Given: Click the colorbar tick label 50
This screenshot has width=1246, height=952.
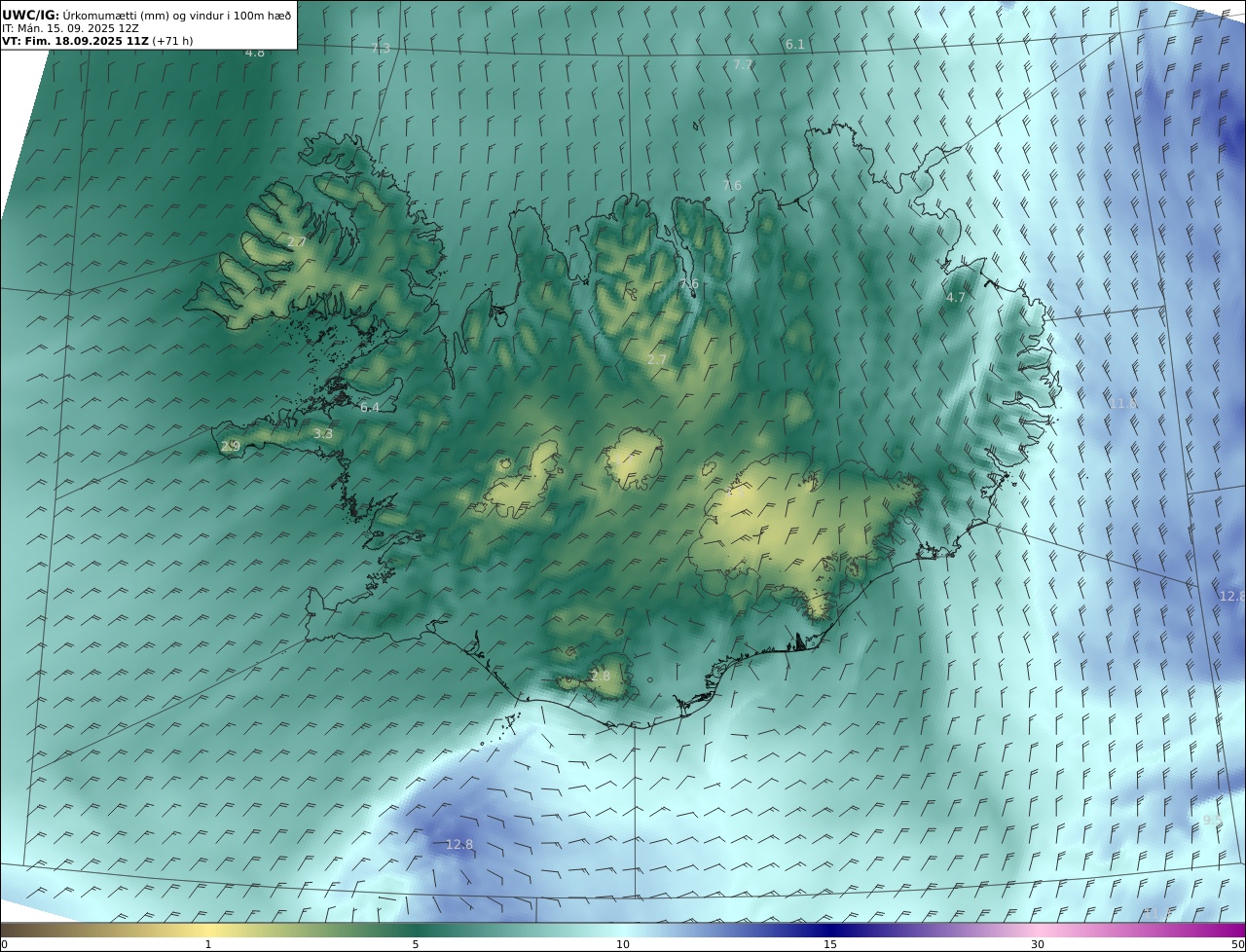Looking at the screenshot, I should [1238, 944].
